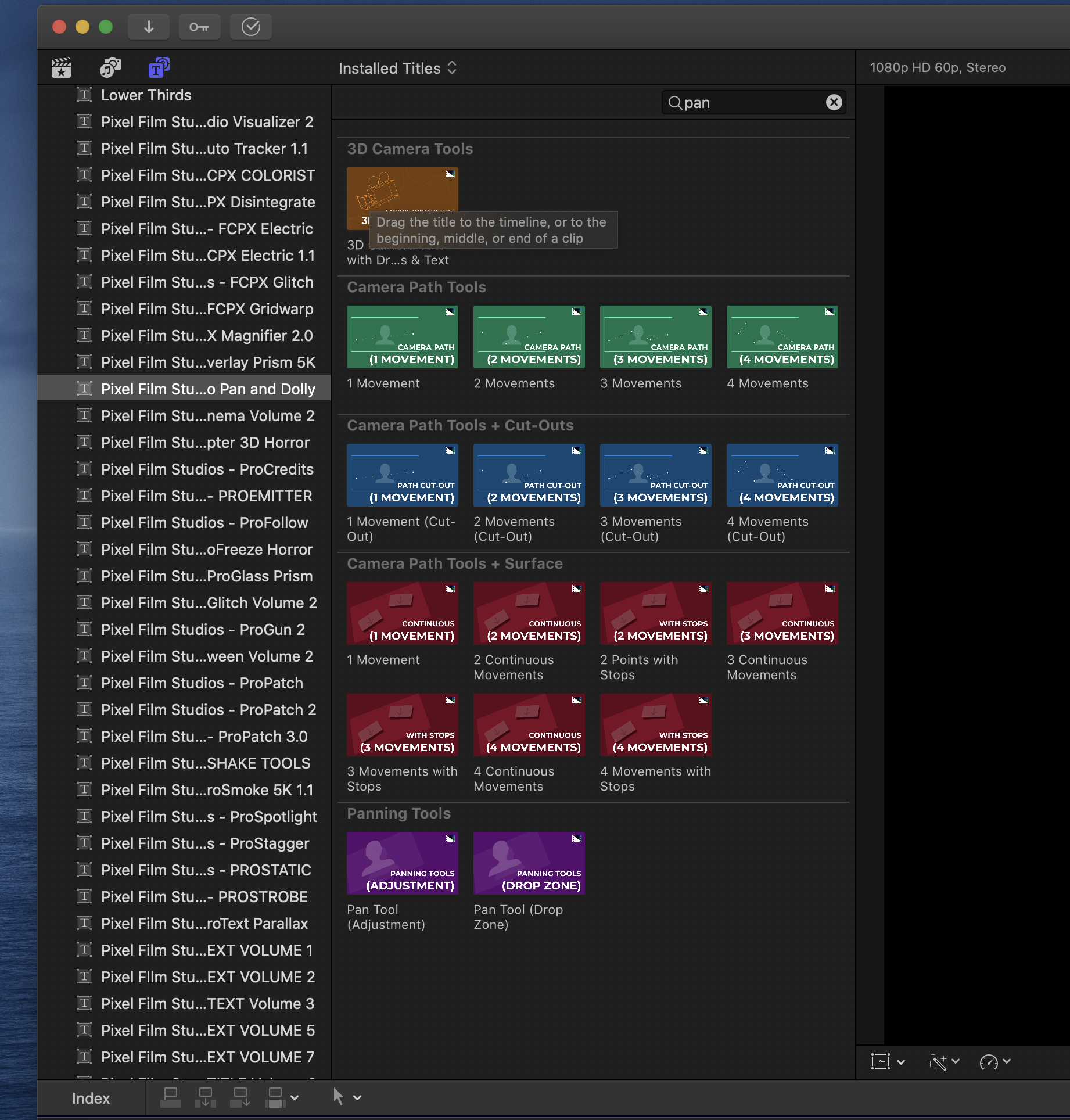
Task: Select Path Cut-Out 1 Movement thumbnail
Action: (x=403, y=475)
